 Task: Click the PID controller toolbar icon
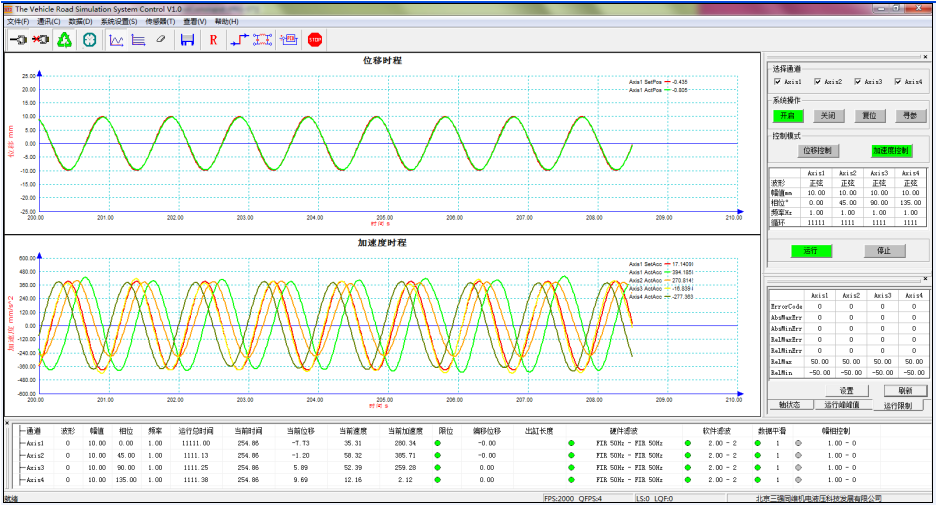tap(289, 40)
